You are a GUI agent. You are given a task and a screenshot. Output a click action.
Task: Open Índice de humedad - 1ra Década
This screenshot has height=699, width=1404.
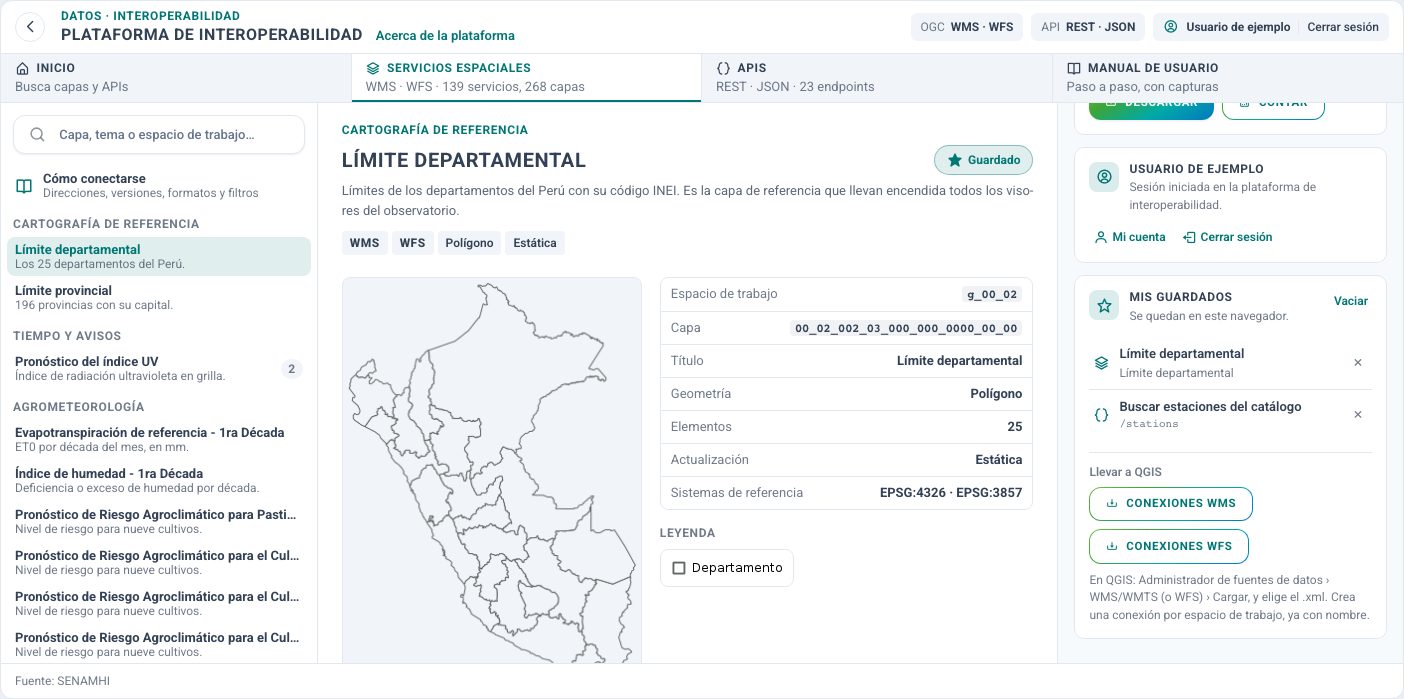click(159, 480)
